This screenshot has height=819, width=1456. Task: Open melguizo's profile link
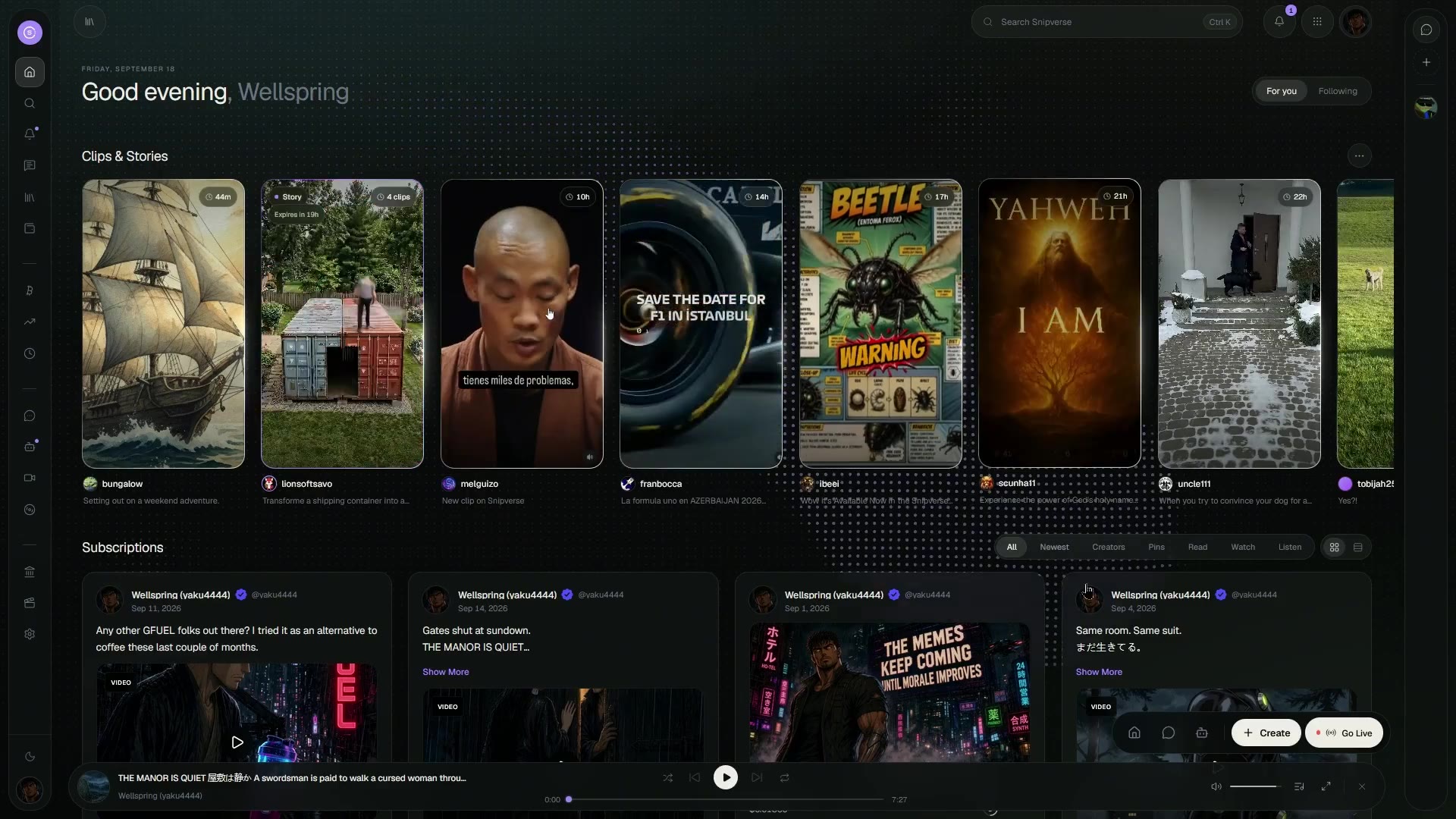[x=479, y=484]
